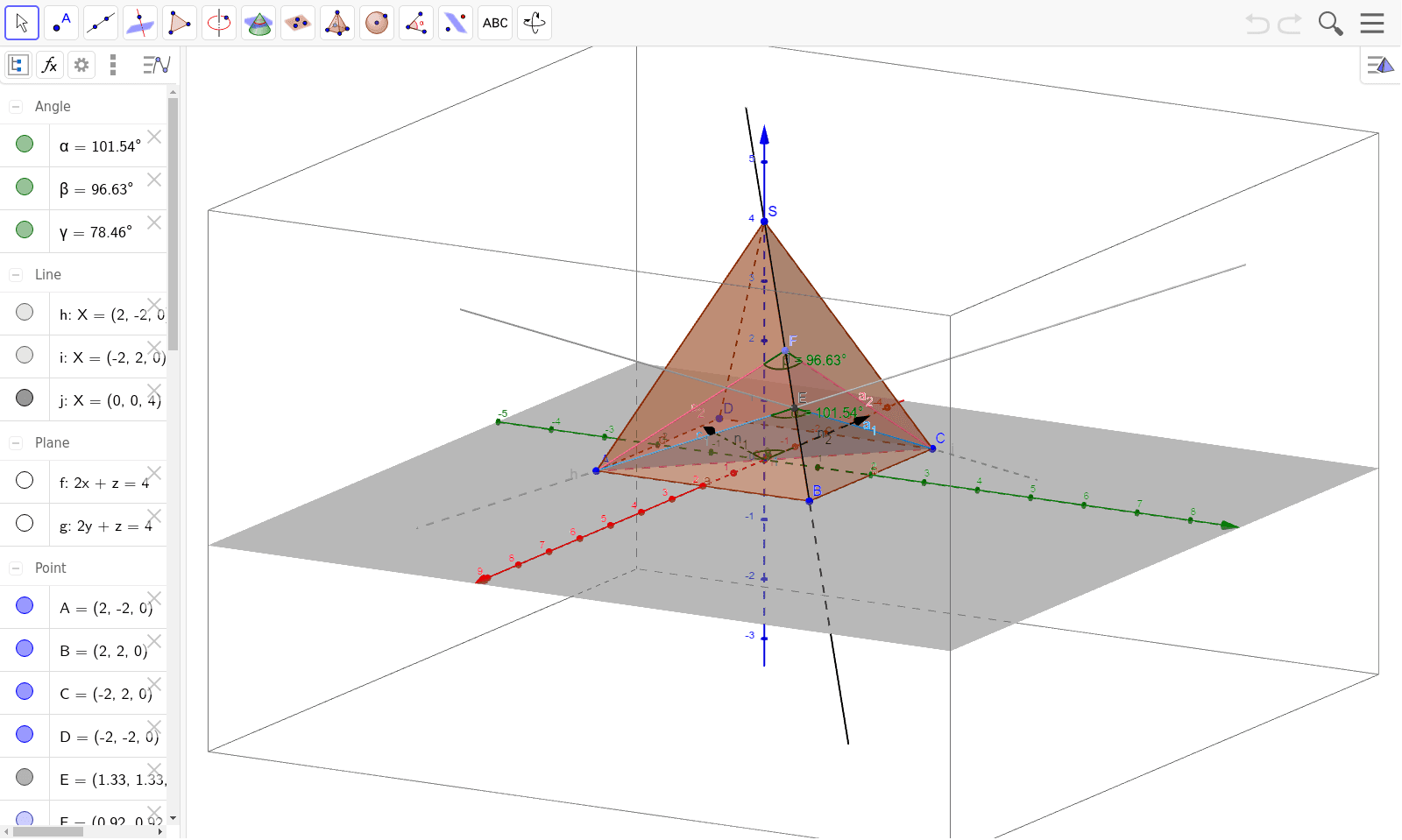Select the Circle with Axis tool
1402x840 pixels.
tap(219, 23)
